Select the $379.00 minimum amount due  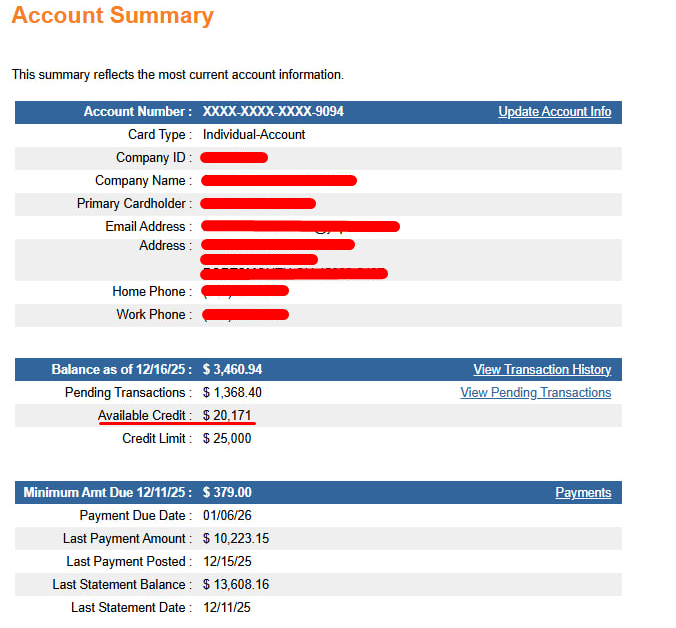point(227,493)
